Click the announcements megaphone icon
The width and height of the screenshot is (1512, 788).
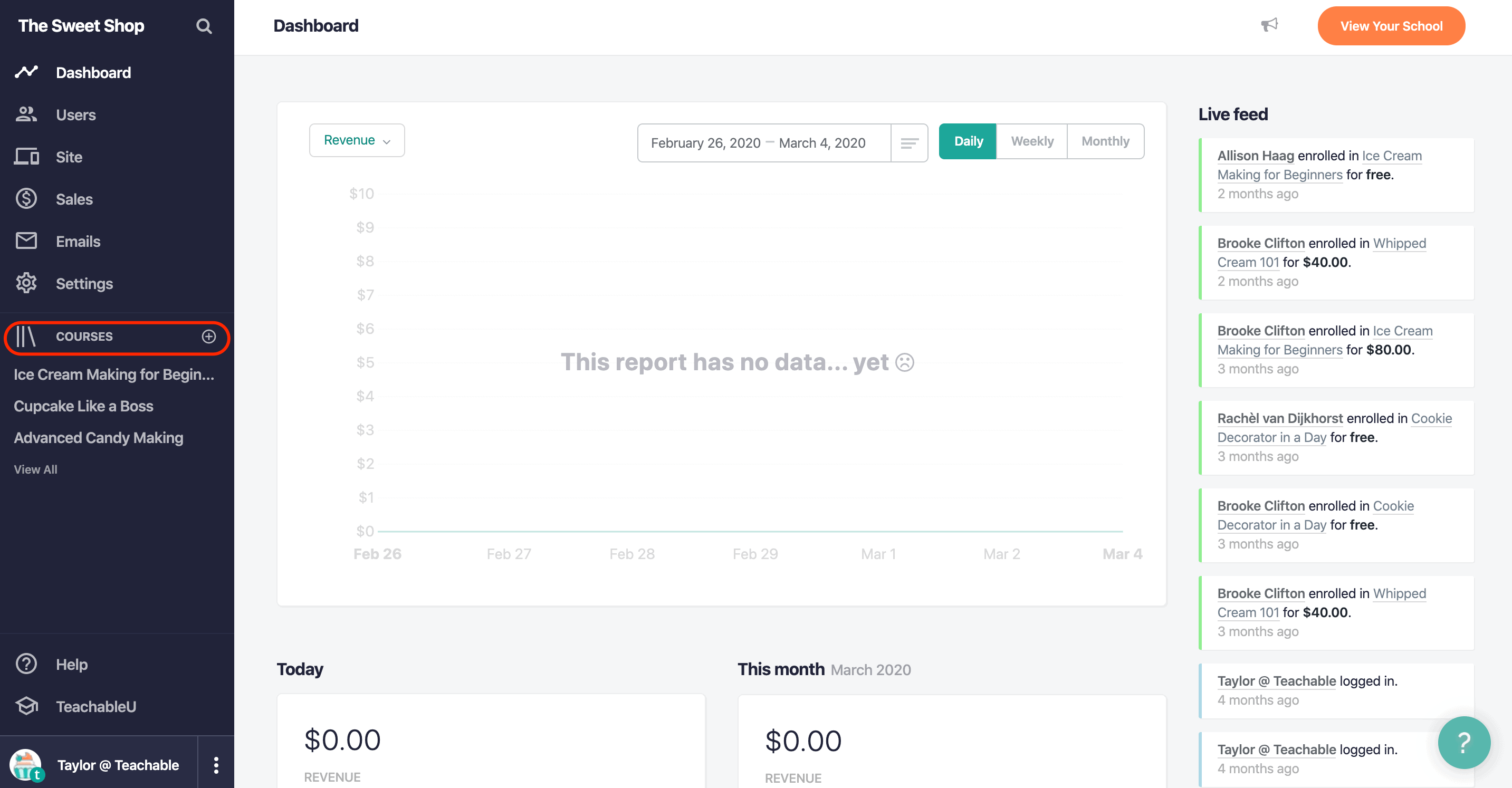[1269, 25]
